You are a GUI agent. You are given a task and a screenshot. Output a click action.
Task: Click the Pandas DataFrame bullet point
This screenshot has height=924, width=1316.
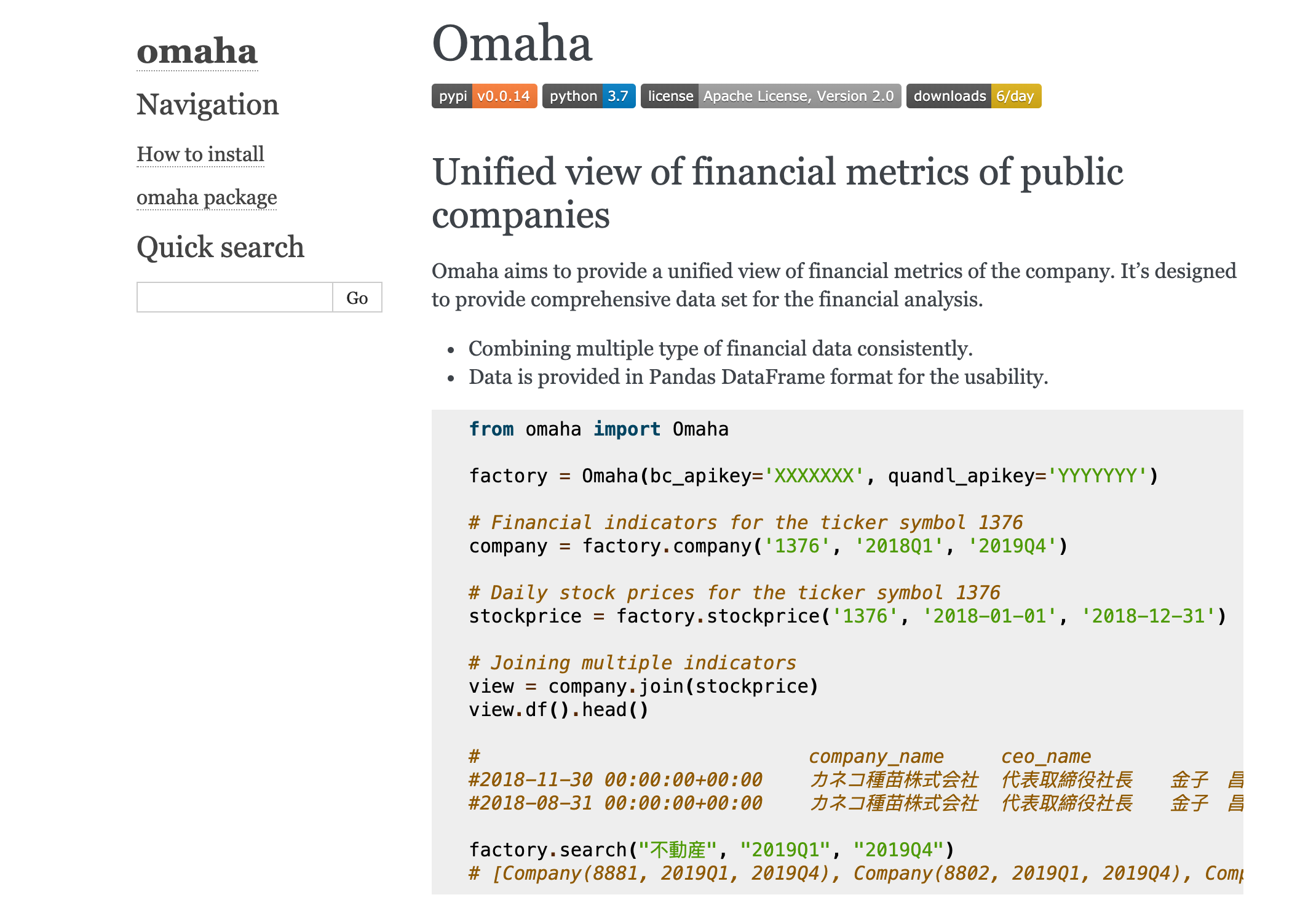(758, 377)
